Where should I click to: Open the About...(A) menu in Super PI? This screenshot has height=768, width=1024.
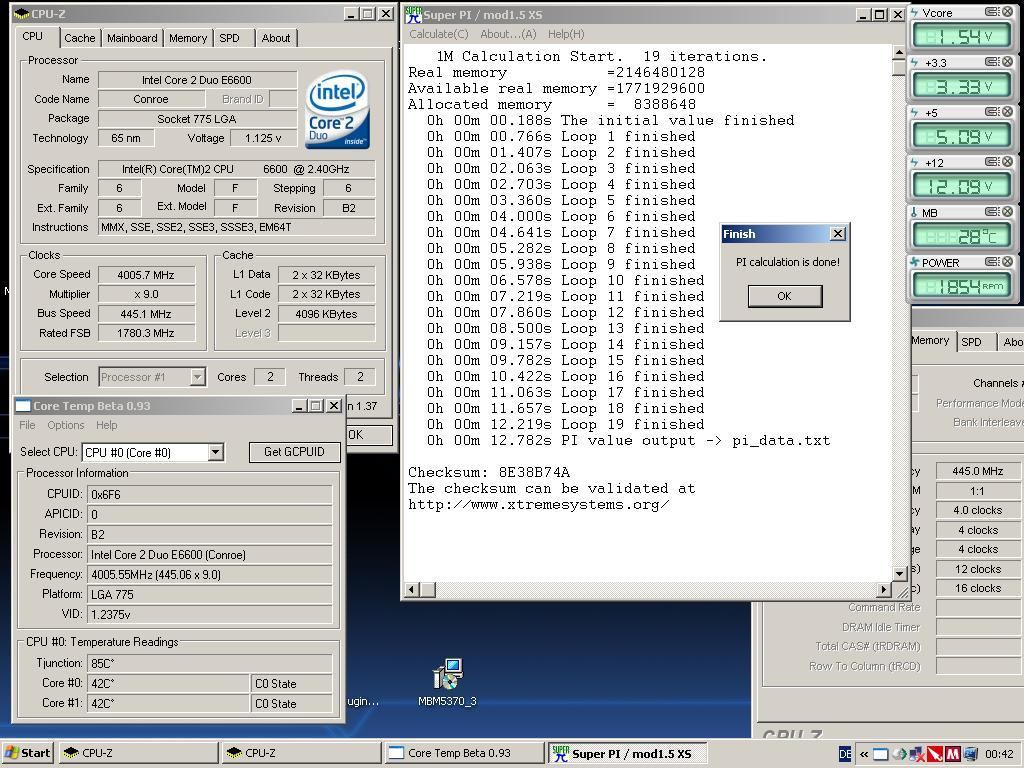pos(508,34)
